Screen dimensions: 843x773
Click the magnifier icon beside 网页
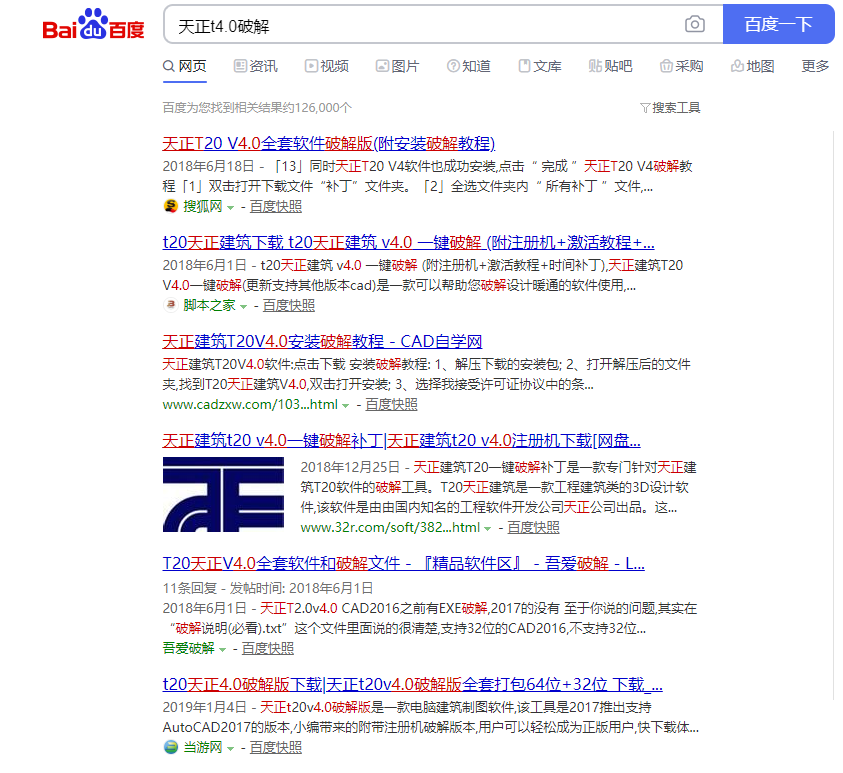pos(169,66)
